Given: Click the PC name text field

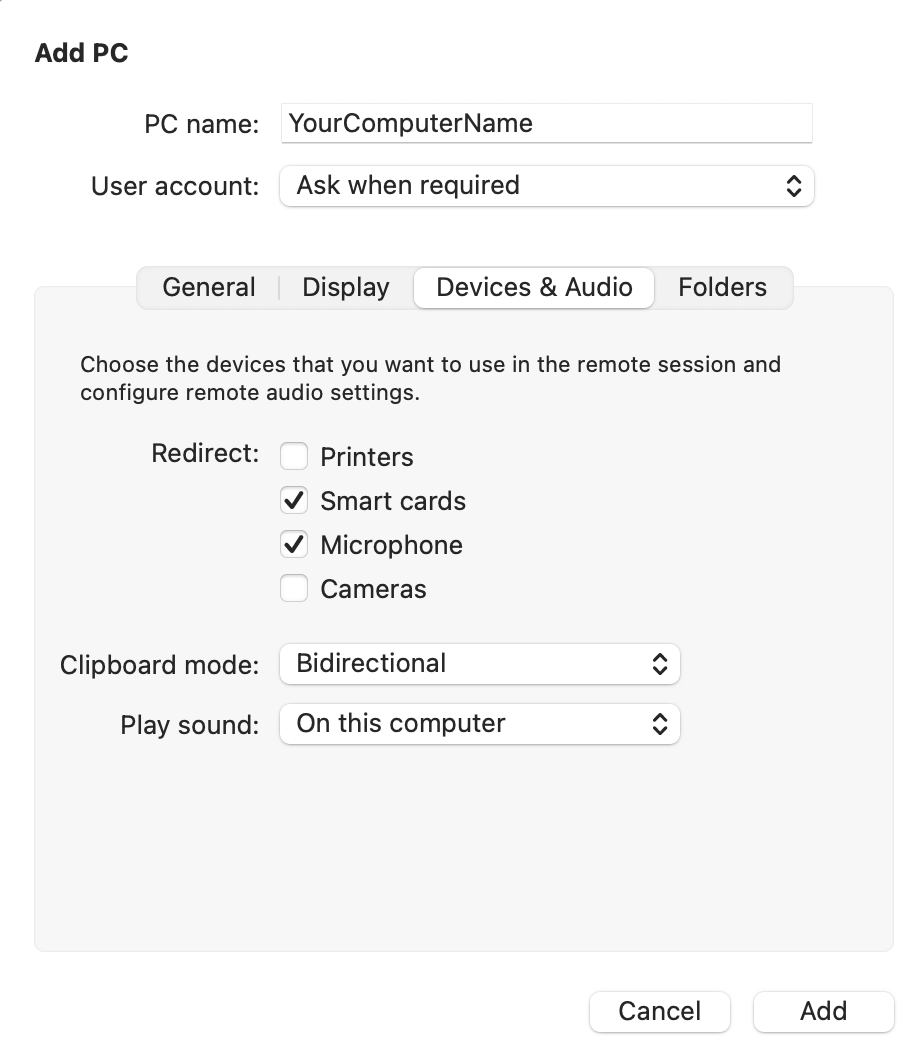Looking at the screenshot, I should 546,124.
